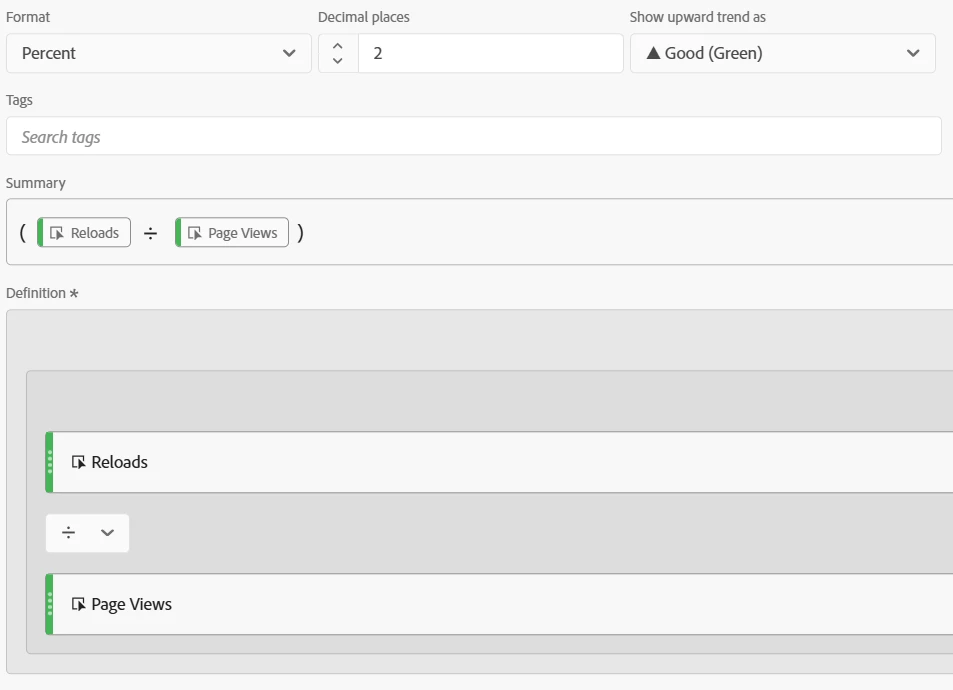
Task: Click the Decimal places label
Action: point(363,17)
